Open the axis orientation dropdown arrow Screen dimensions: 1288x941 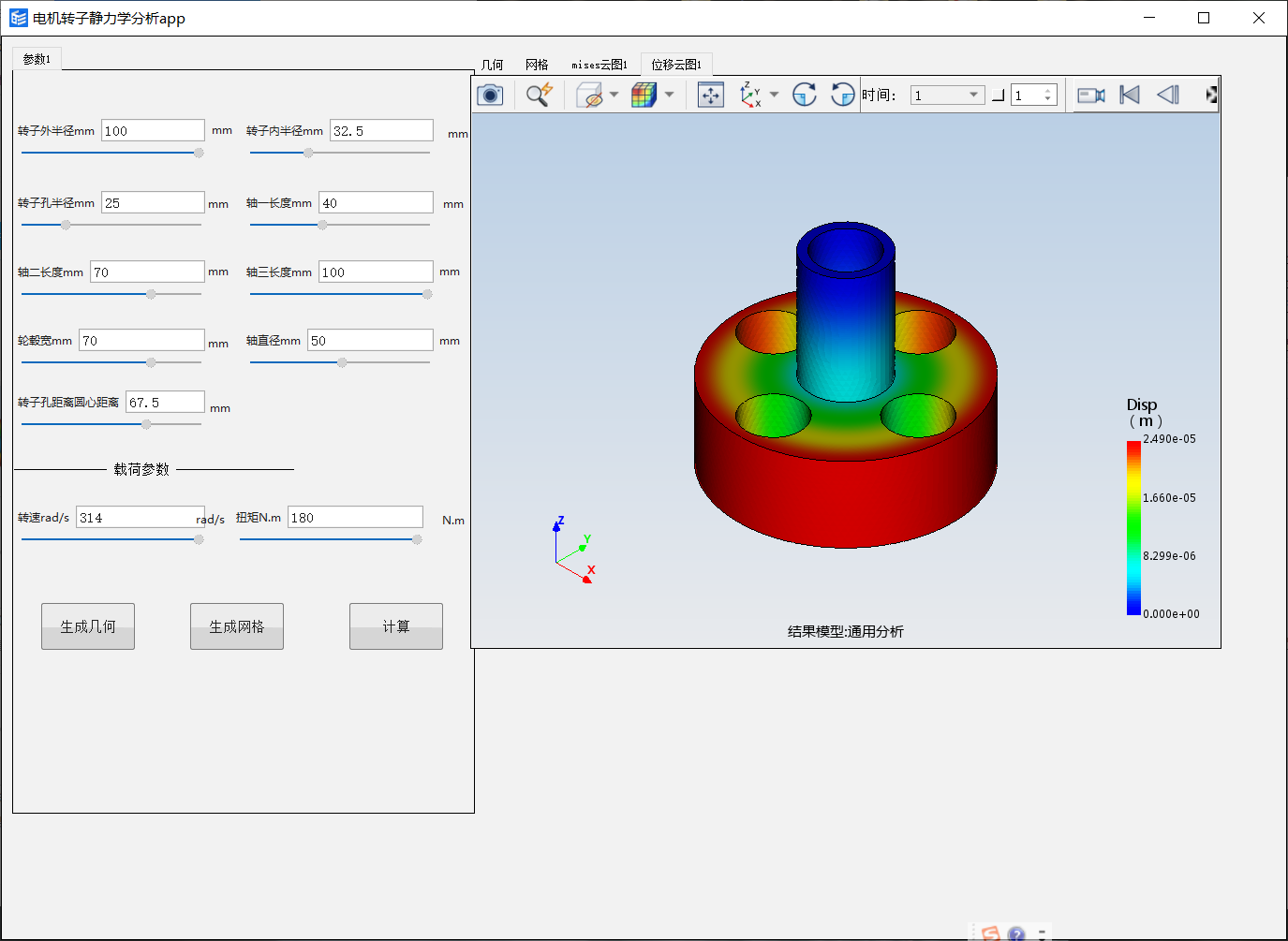pyautogui.click(x=774, y=95)
